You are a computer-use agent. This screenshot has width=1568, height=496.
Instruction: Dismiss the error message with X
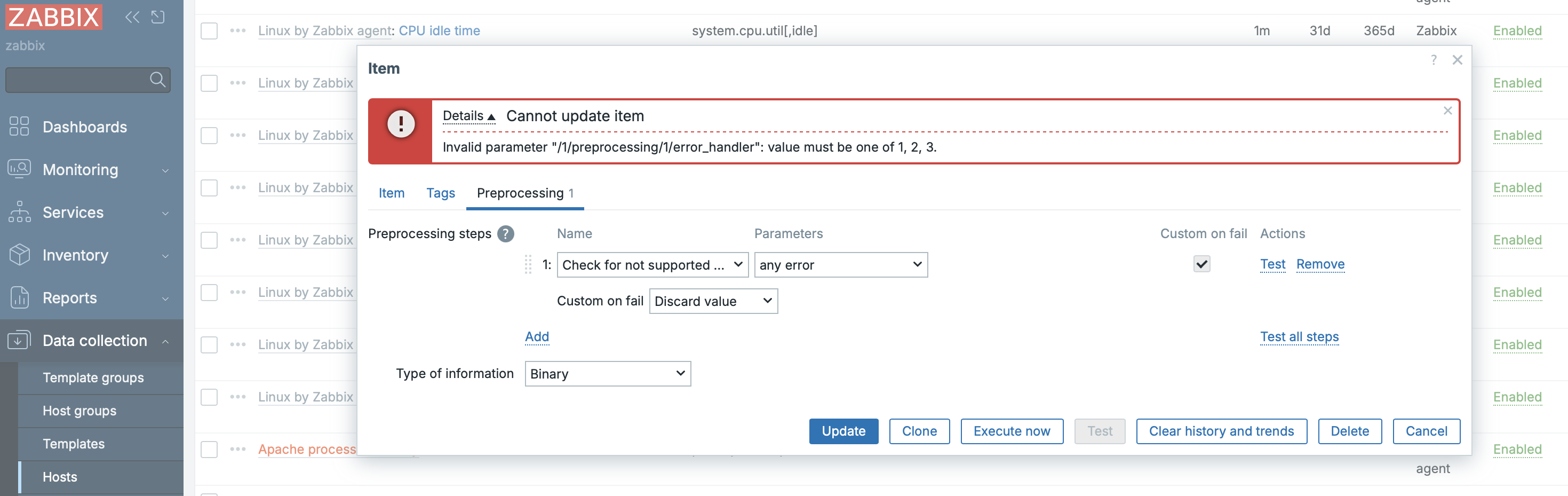[1447, 111]
